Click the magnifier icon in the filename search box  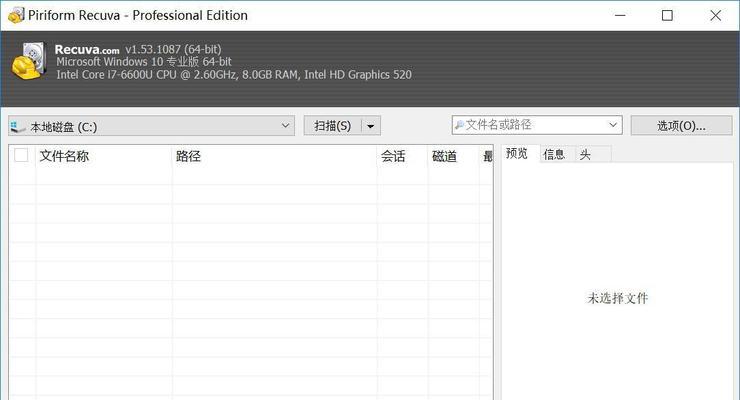pos(459,125)
